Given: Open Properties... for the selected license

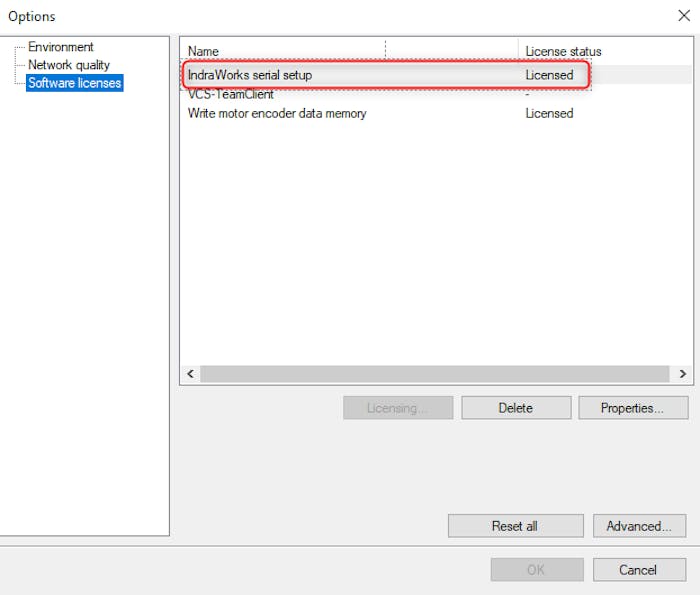Looking at the screenshot, I should click(x=631, y=408).
